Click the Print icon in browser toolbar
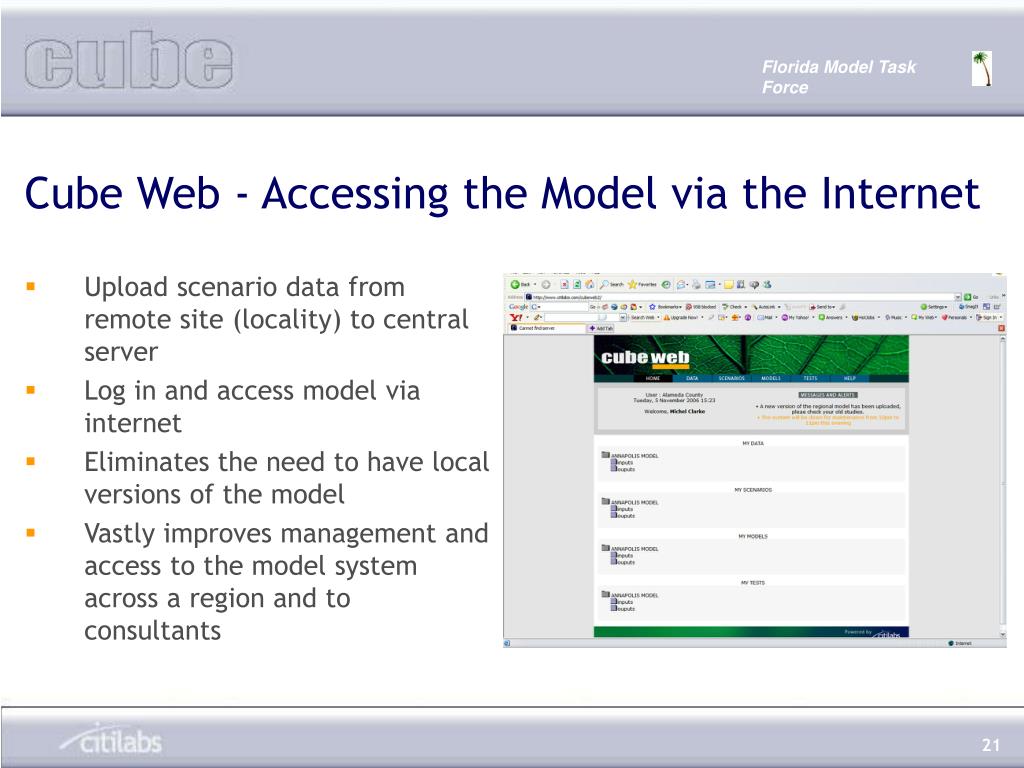This screenshot has width=1024, height=768. [x=696, y=285]
